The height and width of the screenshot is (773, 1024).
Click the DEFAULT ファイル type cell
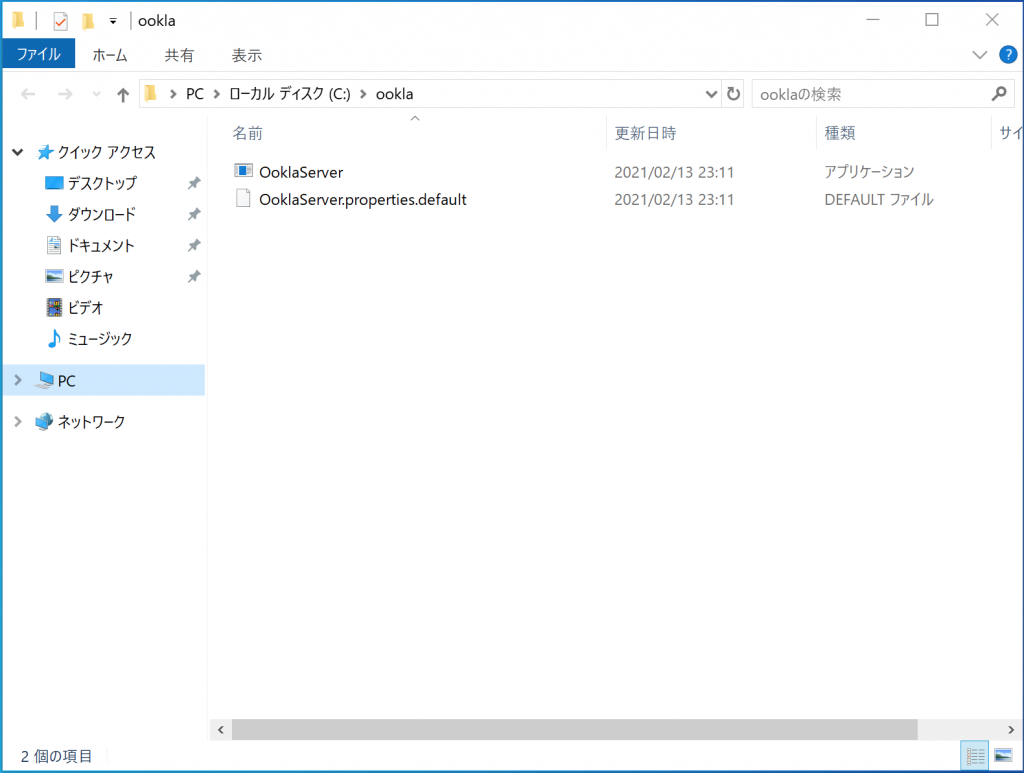pyautogui.click(x=879, y=200)
